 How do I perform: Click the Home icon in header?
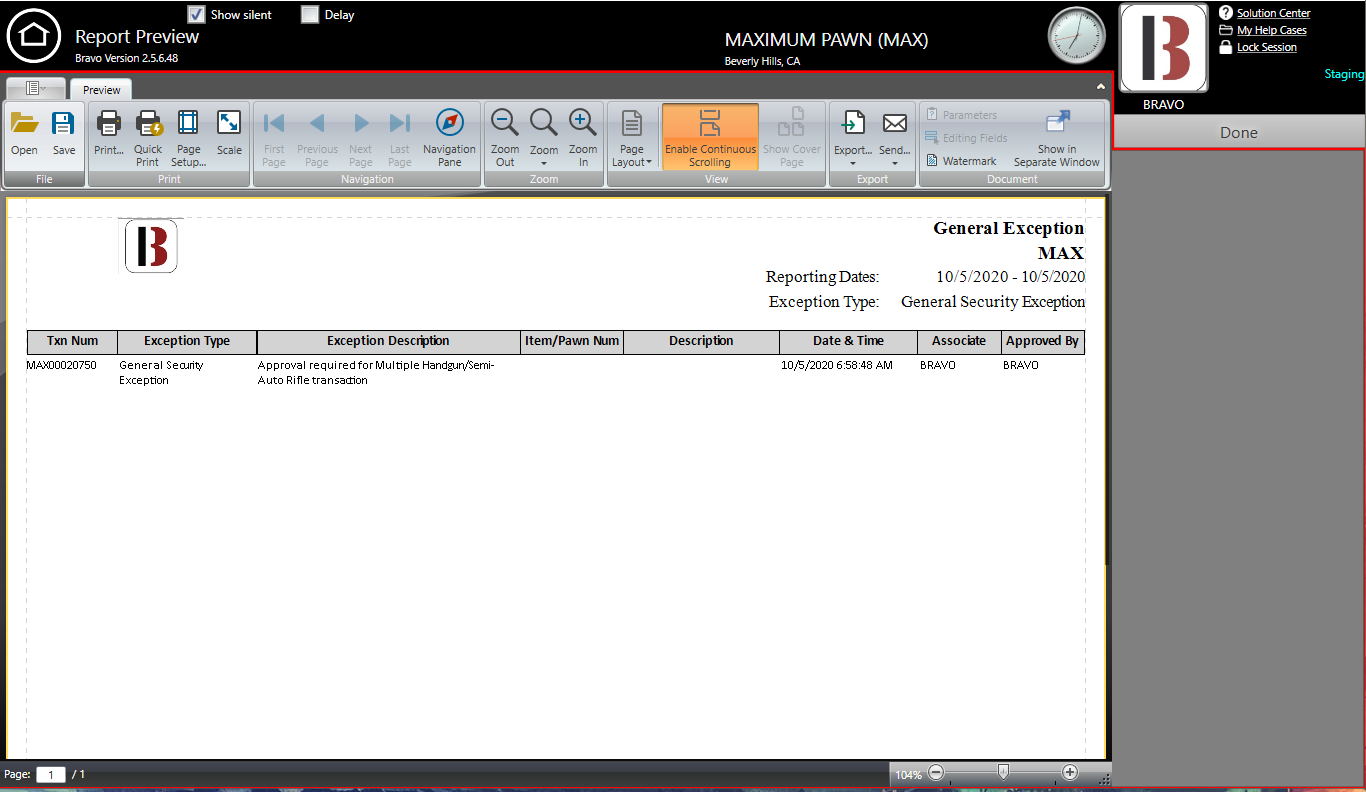[34, 35]
